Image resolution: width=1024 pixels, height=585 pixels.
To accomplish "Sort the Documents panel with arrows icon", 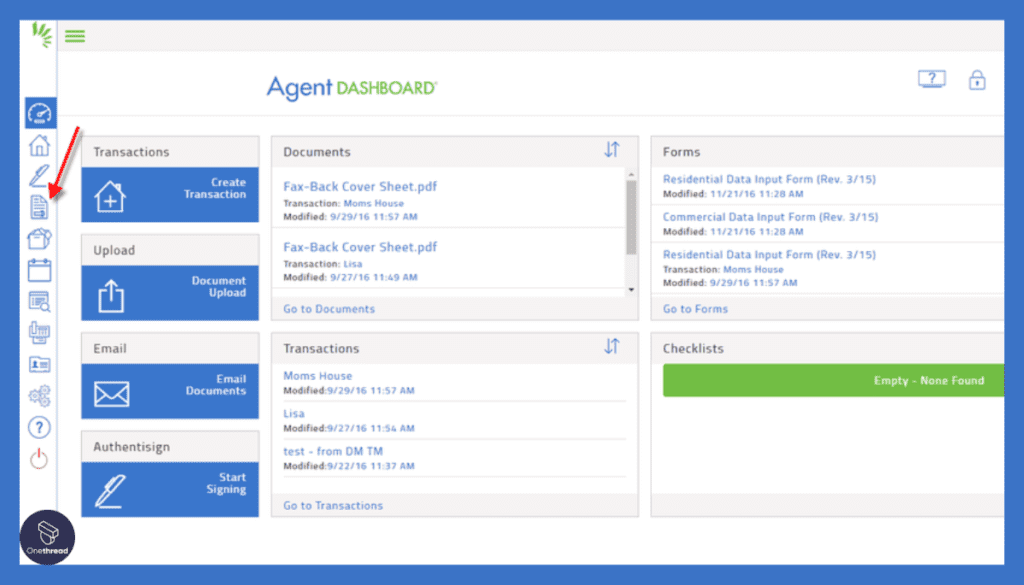I will coord(611,150).
